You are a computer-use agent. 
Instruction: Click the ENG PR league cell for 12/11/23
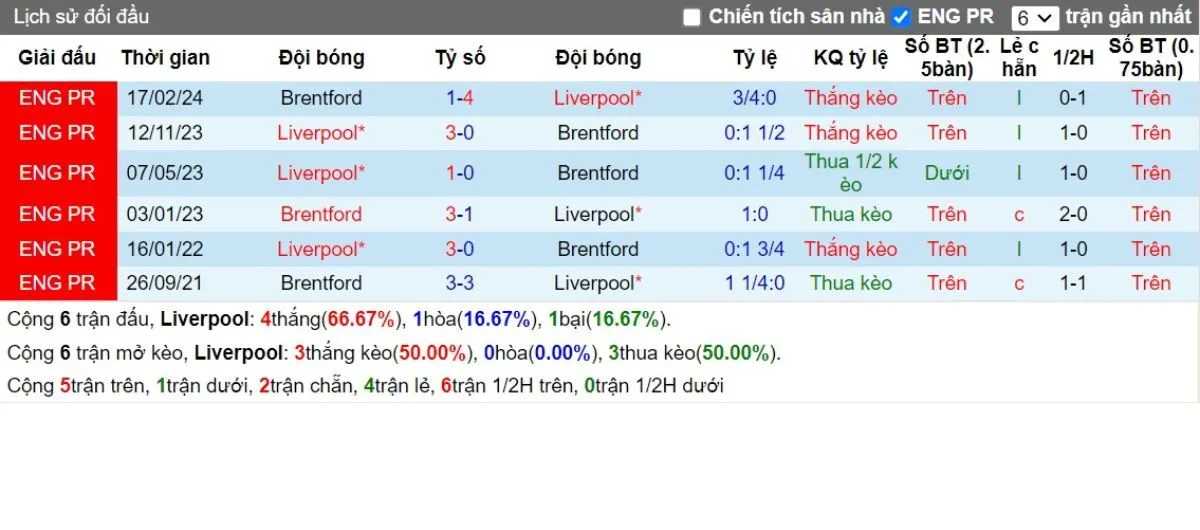(57, 133)
